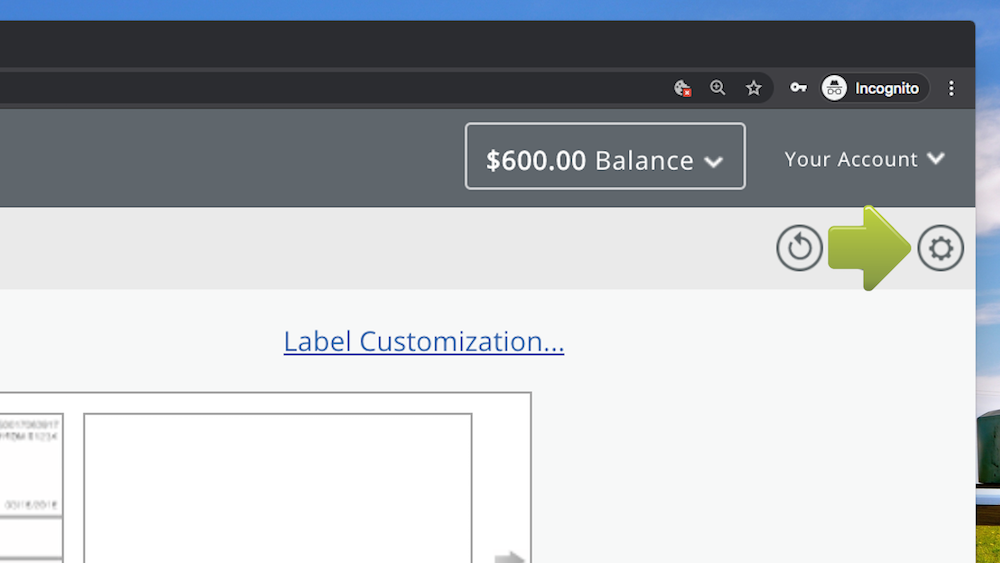This screenshot has height=563, width=1000.
Task: Click the saved passwords key icon
Action: (798, 88)
